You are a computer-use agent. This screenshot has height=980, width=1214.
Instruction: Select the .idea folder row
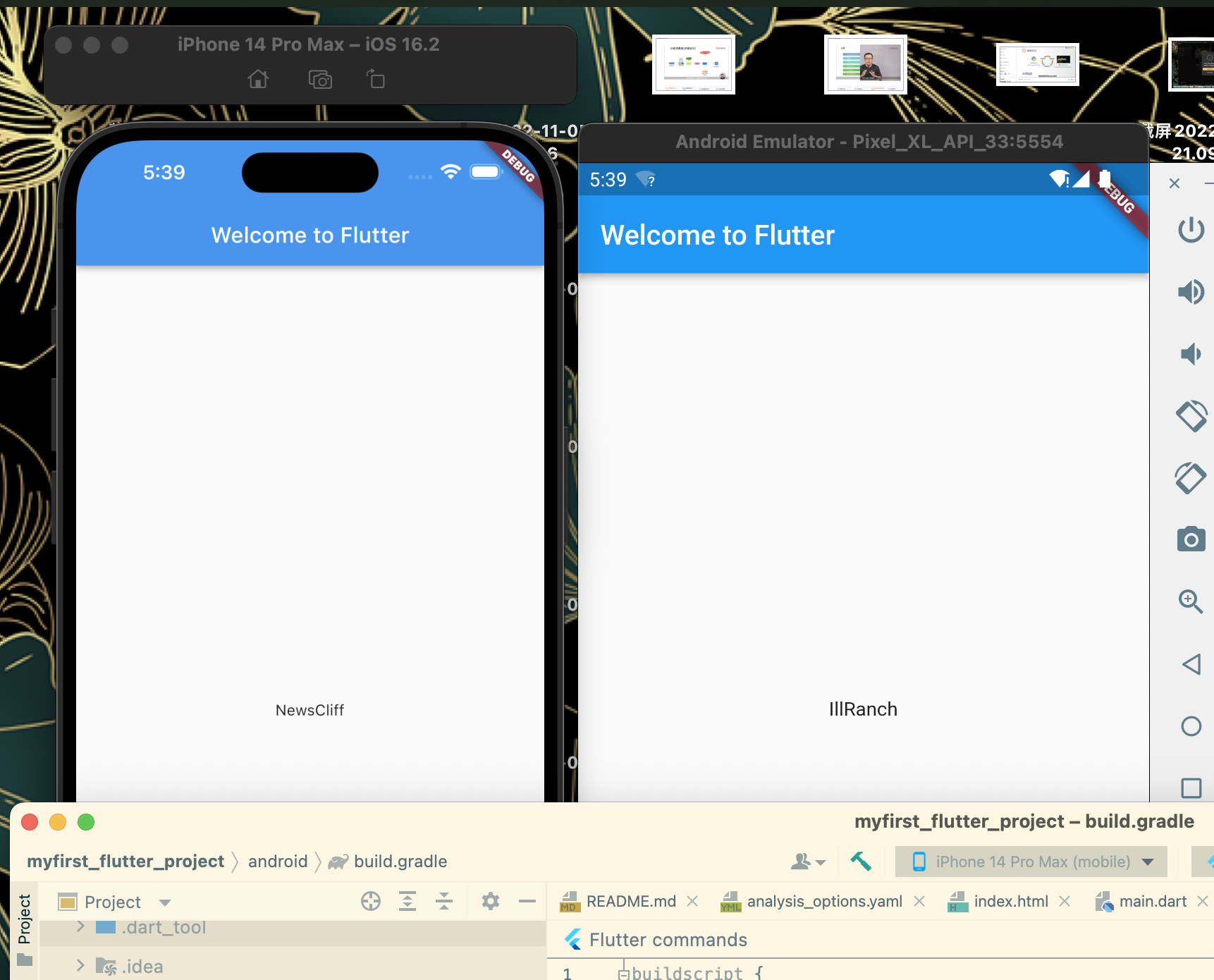click(293, 966)
